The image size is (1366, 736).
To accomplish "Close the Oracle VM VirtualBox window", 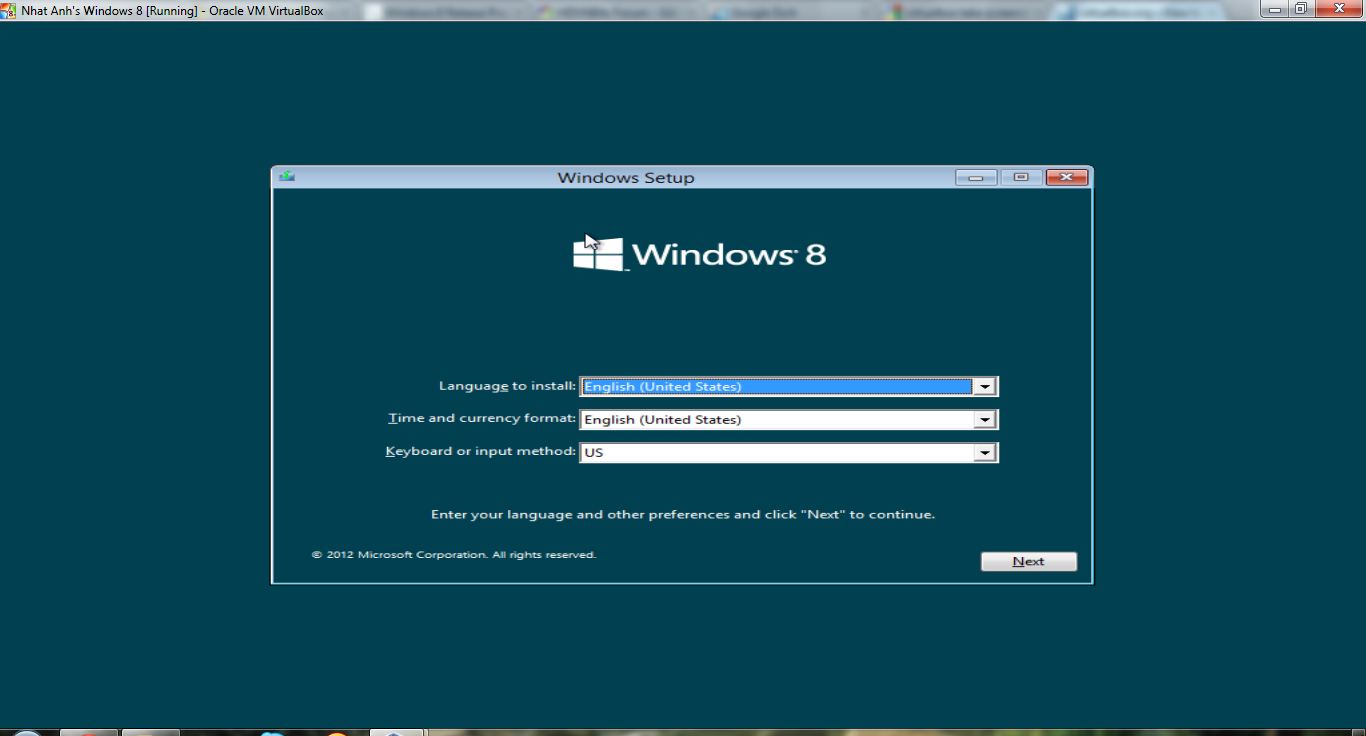I will coord(1339,9).
